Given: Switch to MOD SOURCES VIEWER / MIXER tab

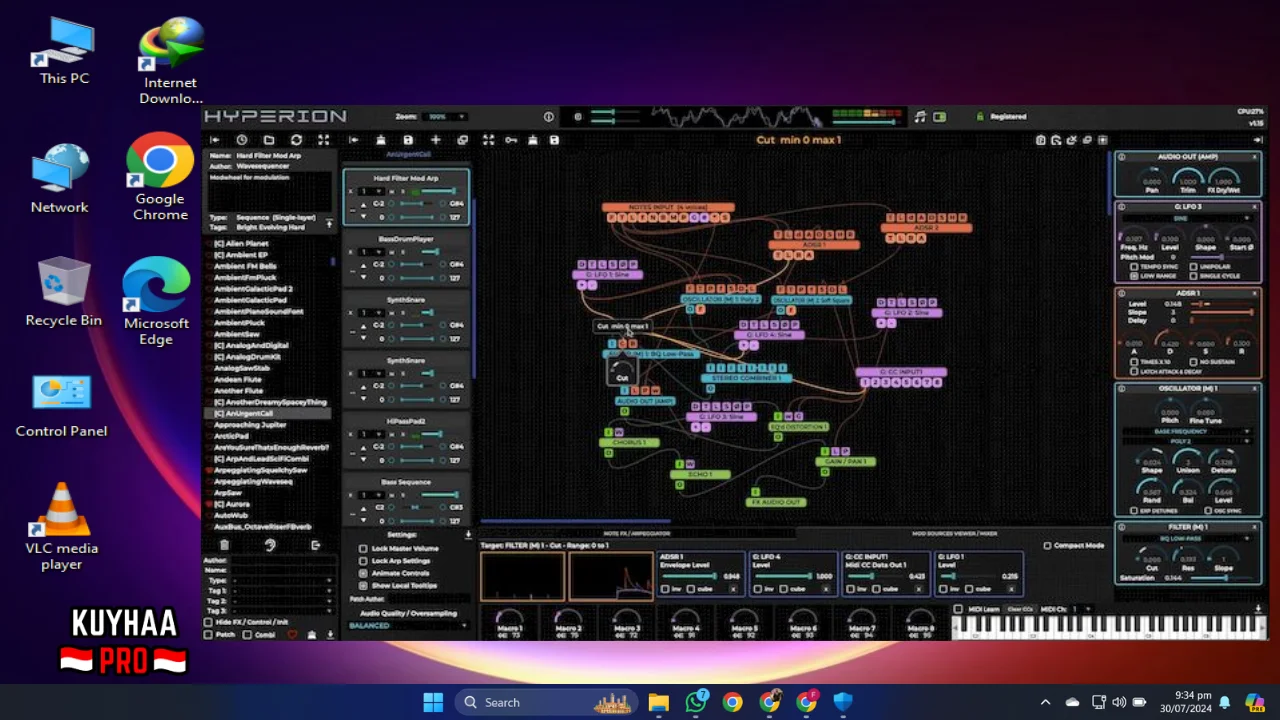Looking at the screenshot, I should click(954, 534).
